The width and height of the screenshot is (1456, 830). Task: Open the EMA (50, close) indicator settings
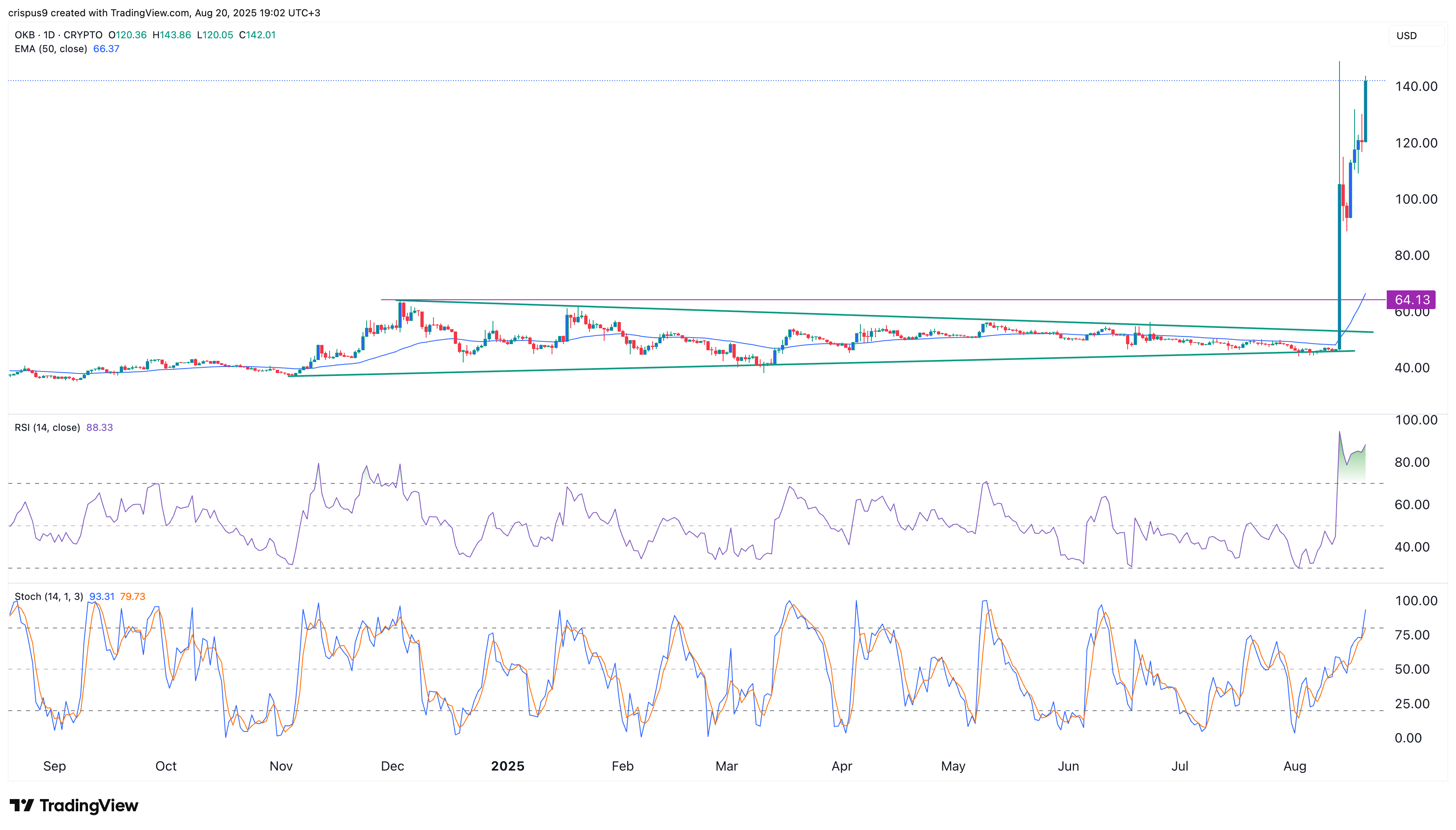click(x=51, y=49)
